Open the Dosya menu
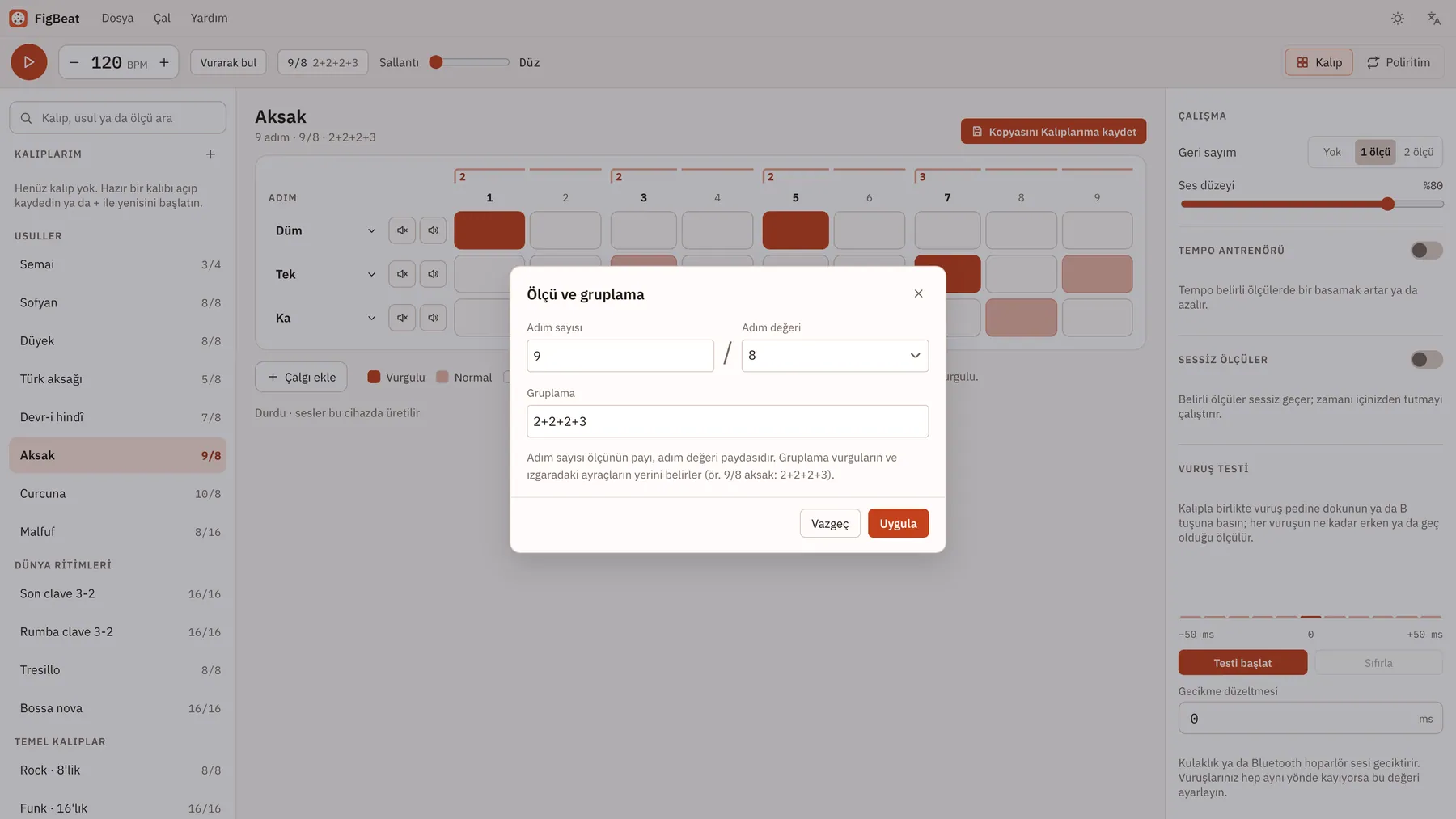Image resolution: width=1456 pixels, height=819 pixels. point(117,18)
